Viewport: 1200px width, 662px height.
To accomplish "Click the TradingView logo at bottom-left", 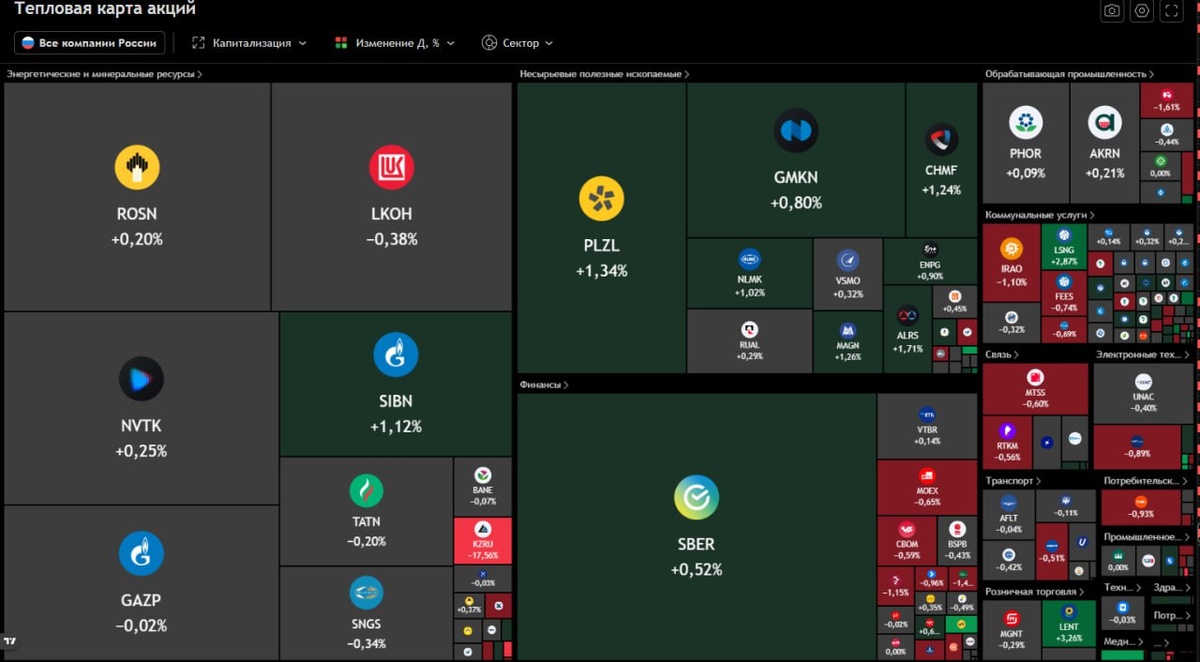I will (10, 641).
